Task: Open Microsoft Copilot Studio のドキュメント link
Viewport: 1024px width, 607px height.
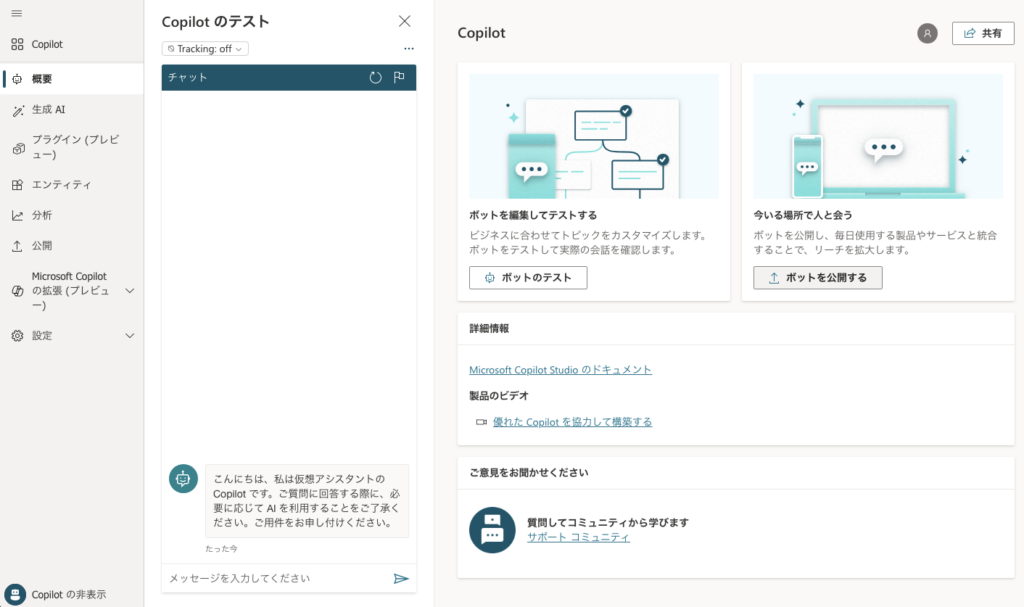Action: pos(560,370)
